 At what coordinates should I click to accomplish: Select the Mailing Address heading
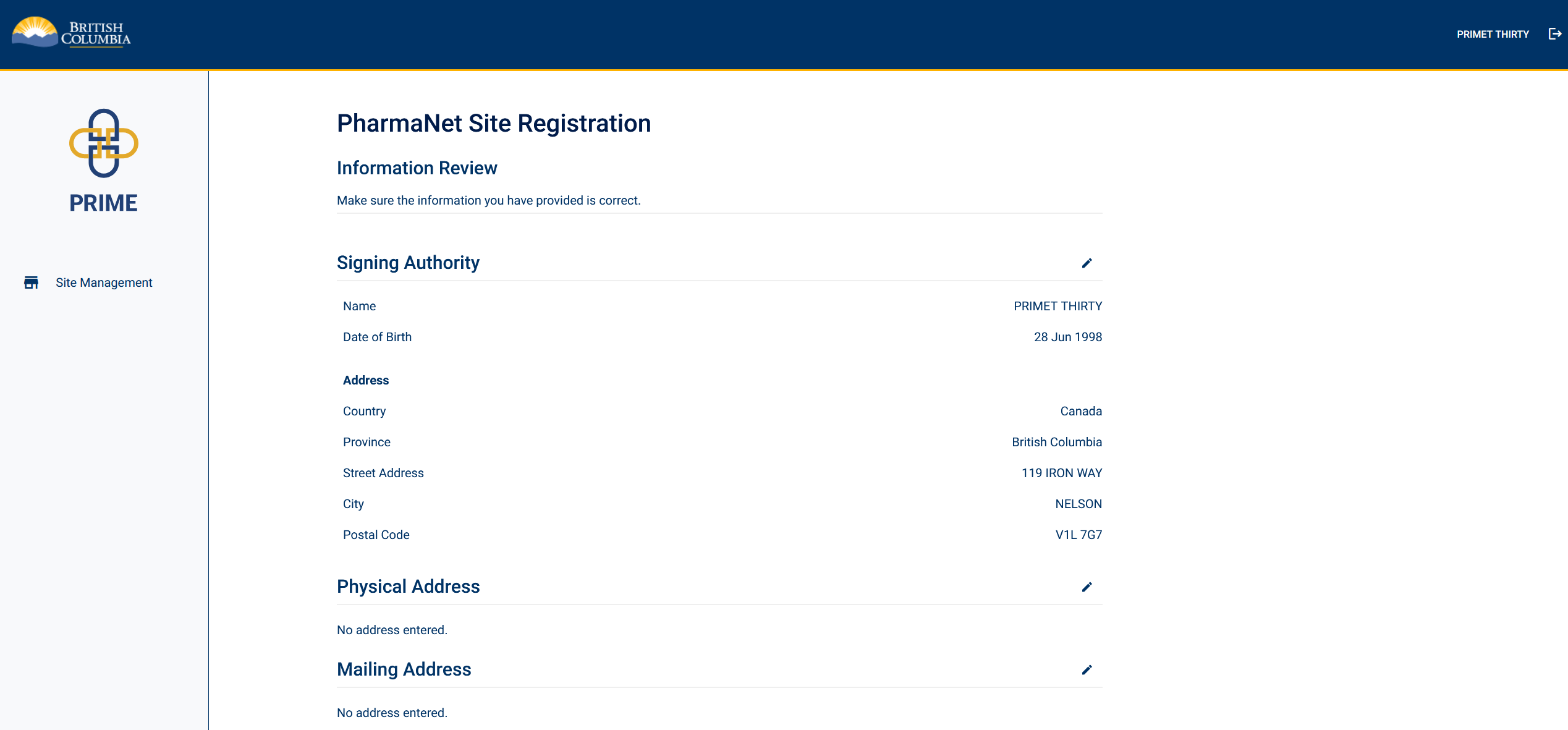[404, 669]
